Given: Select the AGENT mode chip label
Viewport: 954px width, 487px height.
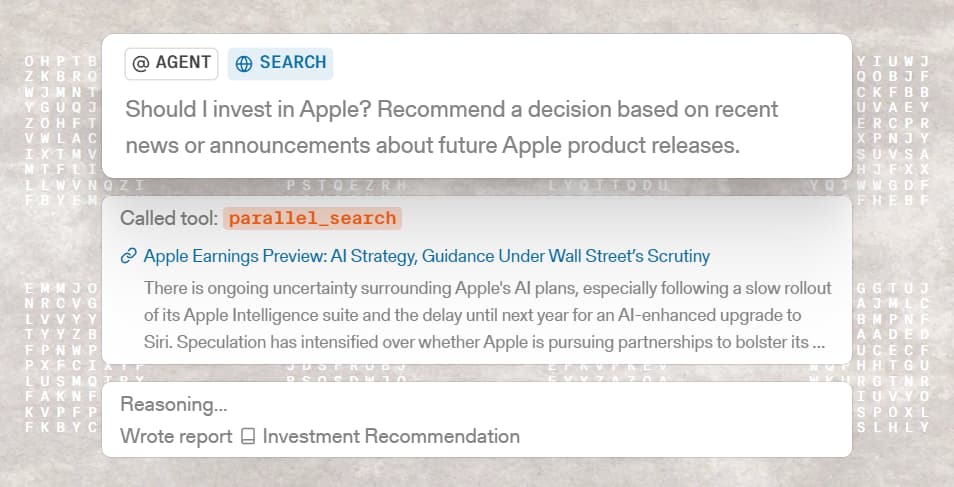Looking at the screenshot, I should coord(183,63).
